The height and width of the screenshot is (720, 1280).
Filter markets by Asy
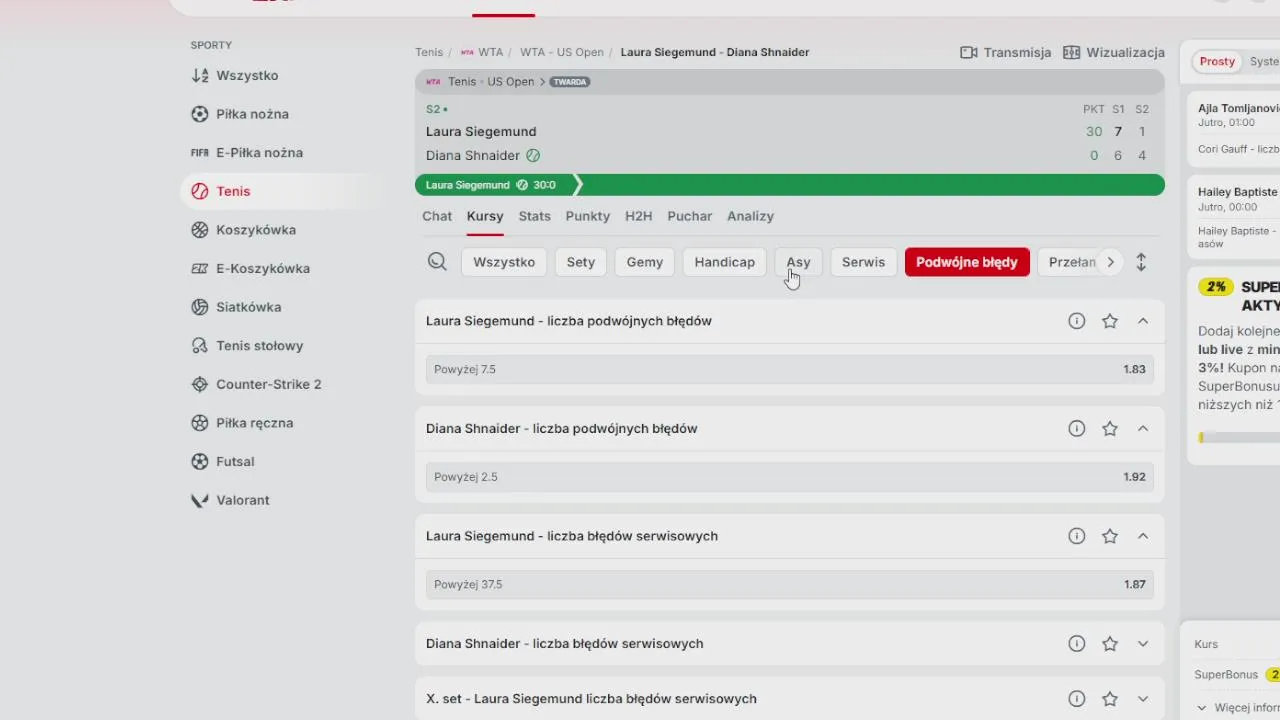[x=799, y=262]
